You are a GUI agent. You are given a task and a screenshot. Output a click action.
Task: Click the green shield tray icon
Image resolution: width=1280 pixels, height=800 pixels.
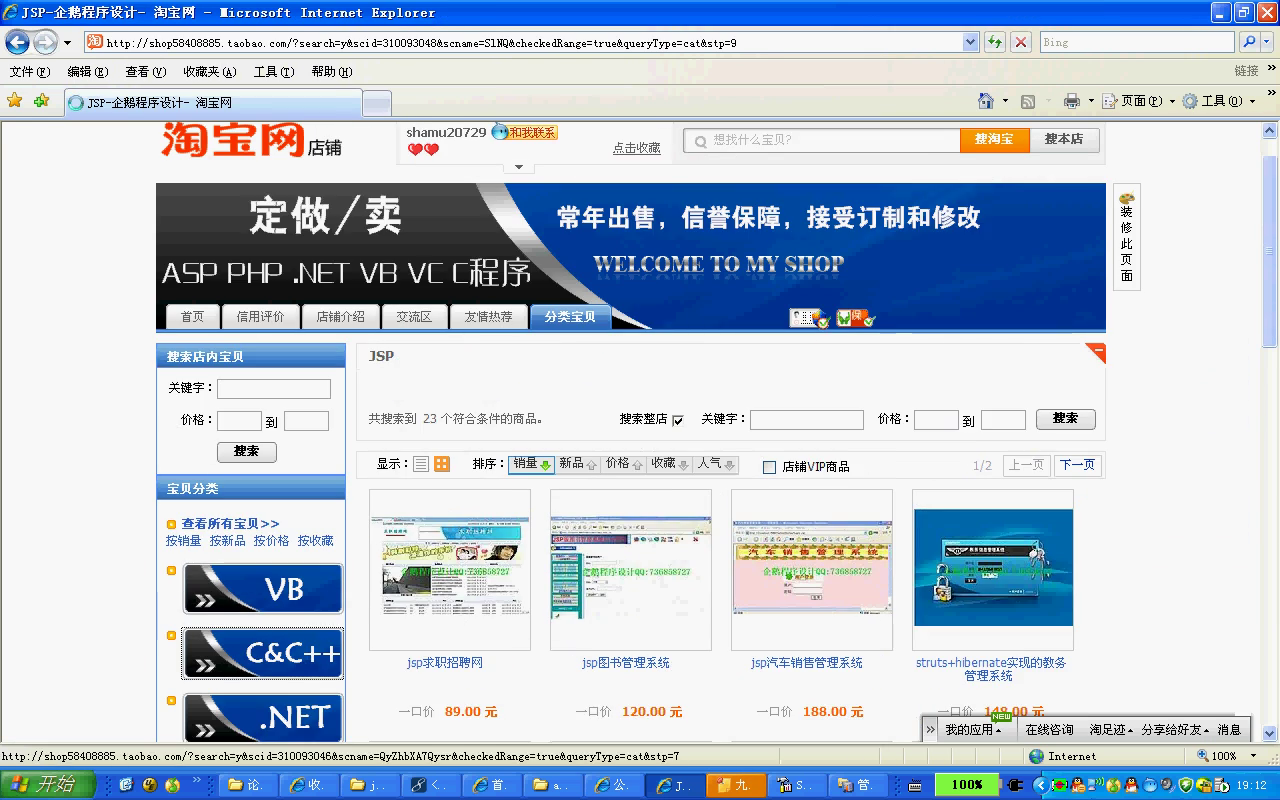point(1186,785)
